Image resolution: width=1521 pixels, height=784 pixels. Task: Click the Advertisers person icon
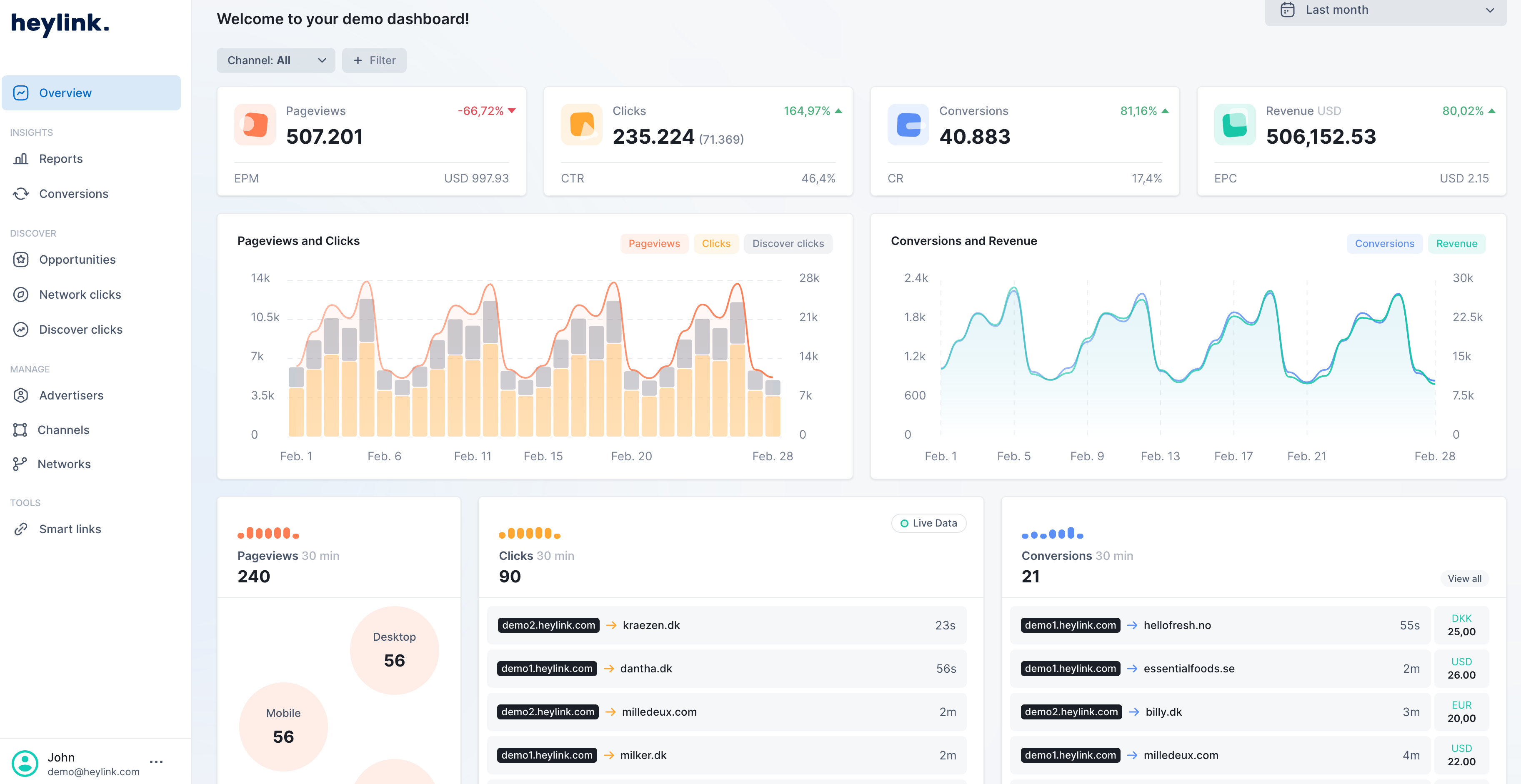click(21, 396)
